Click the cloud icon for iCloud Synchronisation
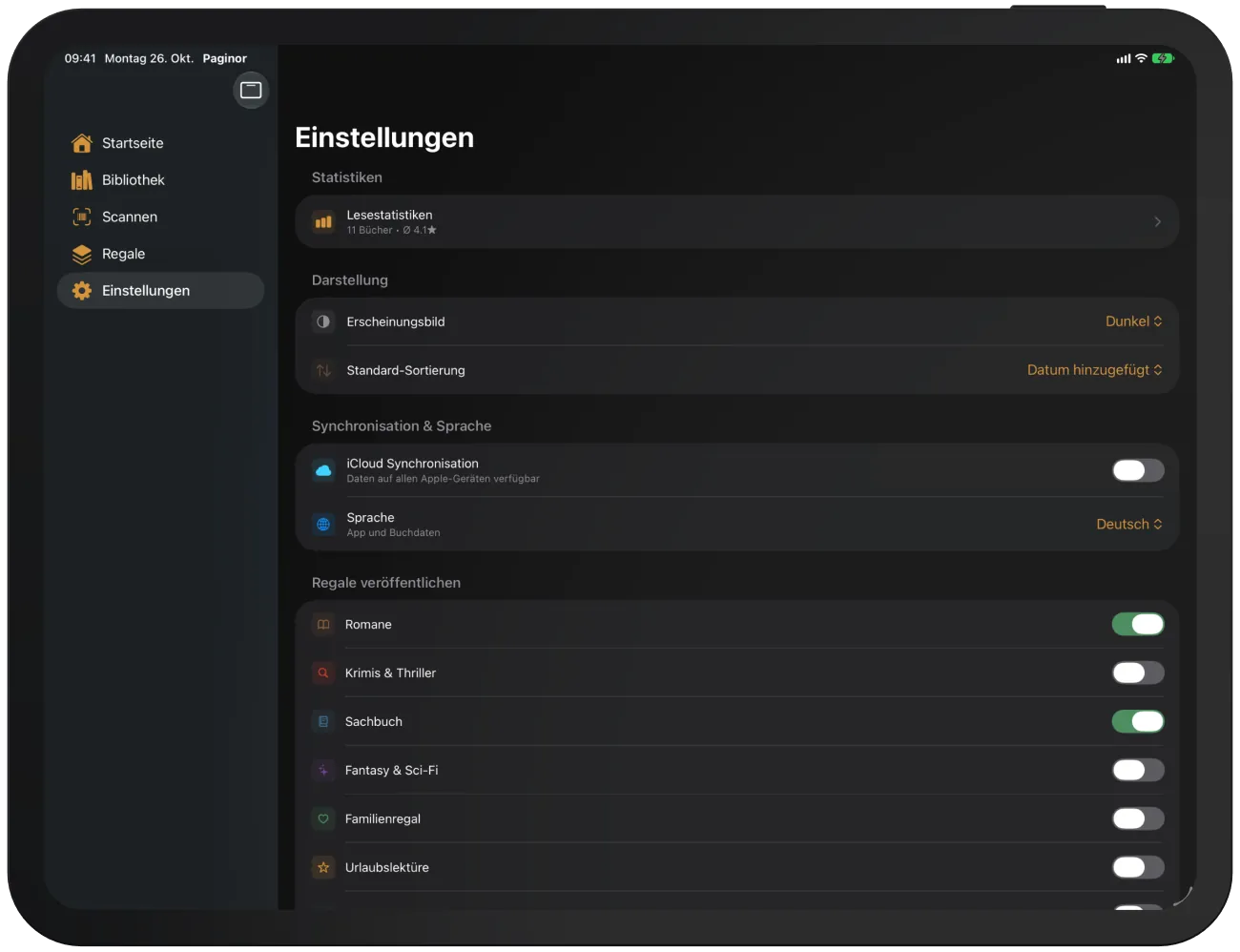 [323, 471]
